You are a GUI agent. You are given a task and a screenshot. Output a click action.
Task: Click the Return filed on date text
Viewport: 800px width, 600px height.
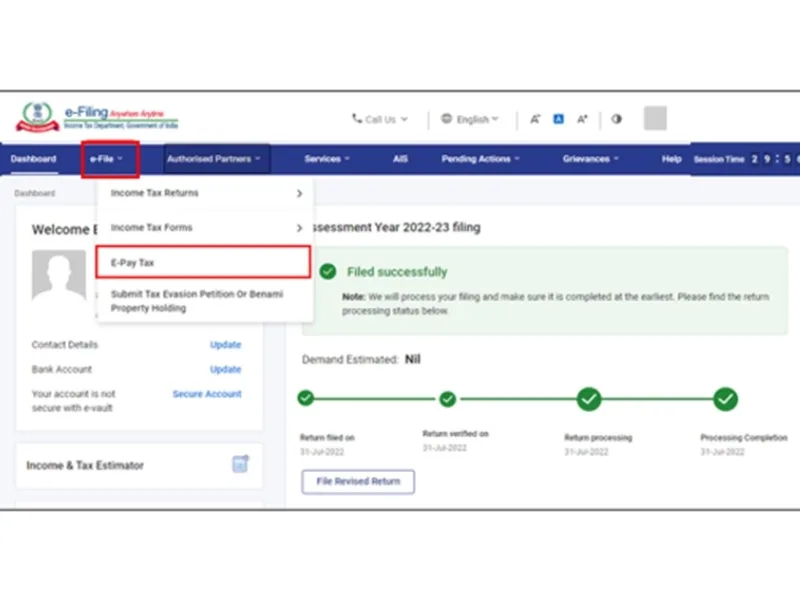coord(322,452)
